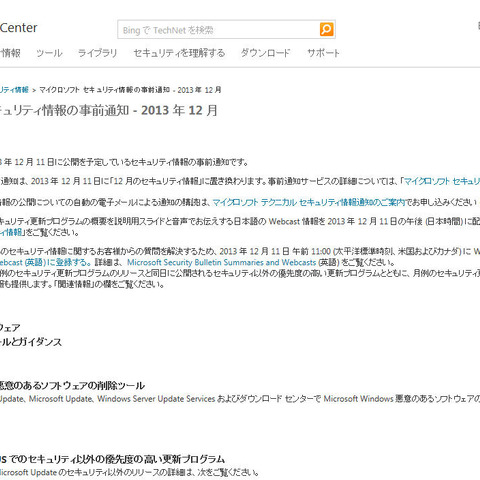Open the ライブラリ menu
The image size is (480, 480).
pyautogui.click(x=97, y=53)
